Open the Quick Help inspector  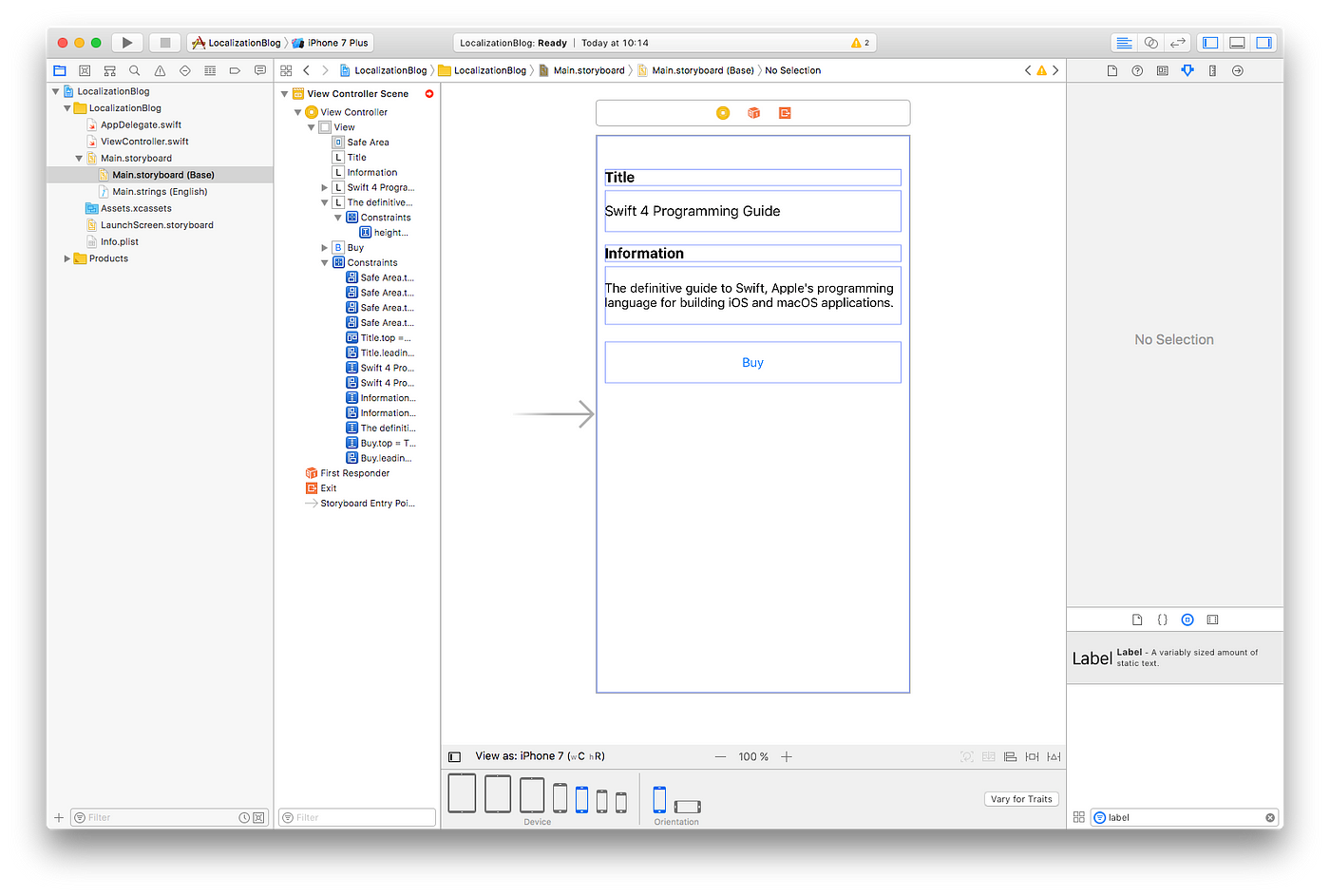1137,70
